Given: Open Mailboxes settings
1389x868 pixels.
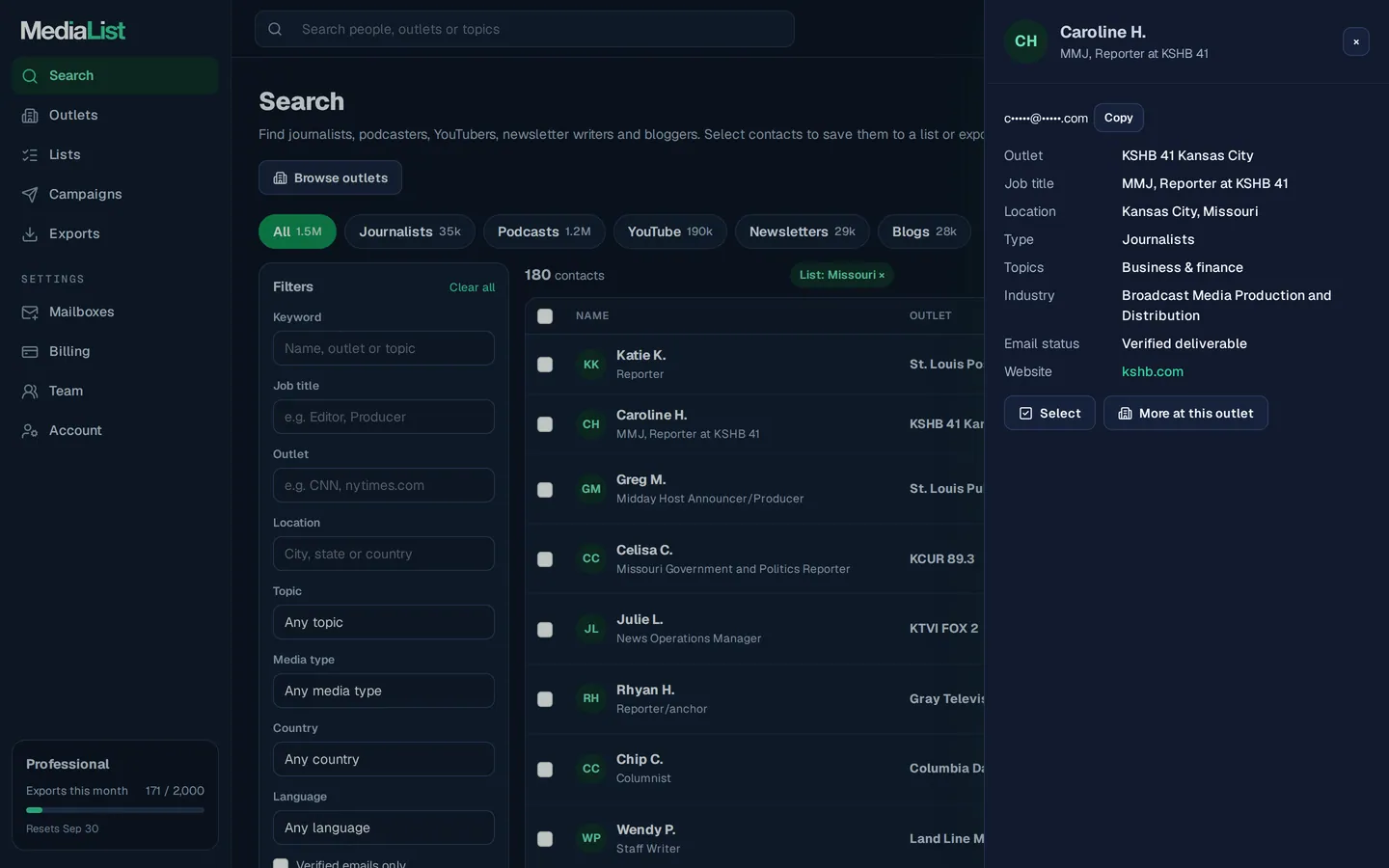Looking at the screenshot, I should 115,312.
